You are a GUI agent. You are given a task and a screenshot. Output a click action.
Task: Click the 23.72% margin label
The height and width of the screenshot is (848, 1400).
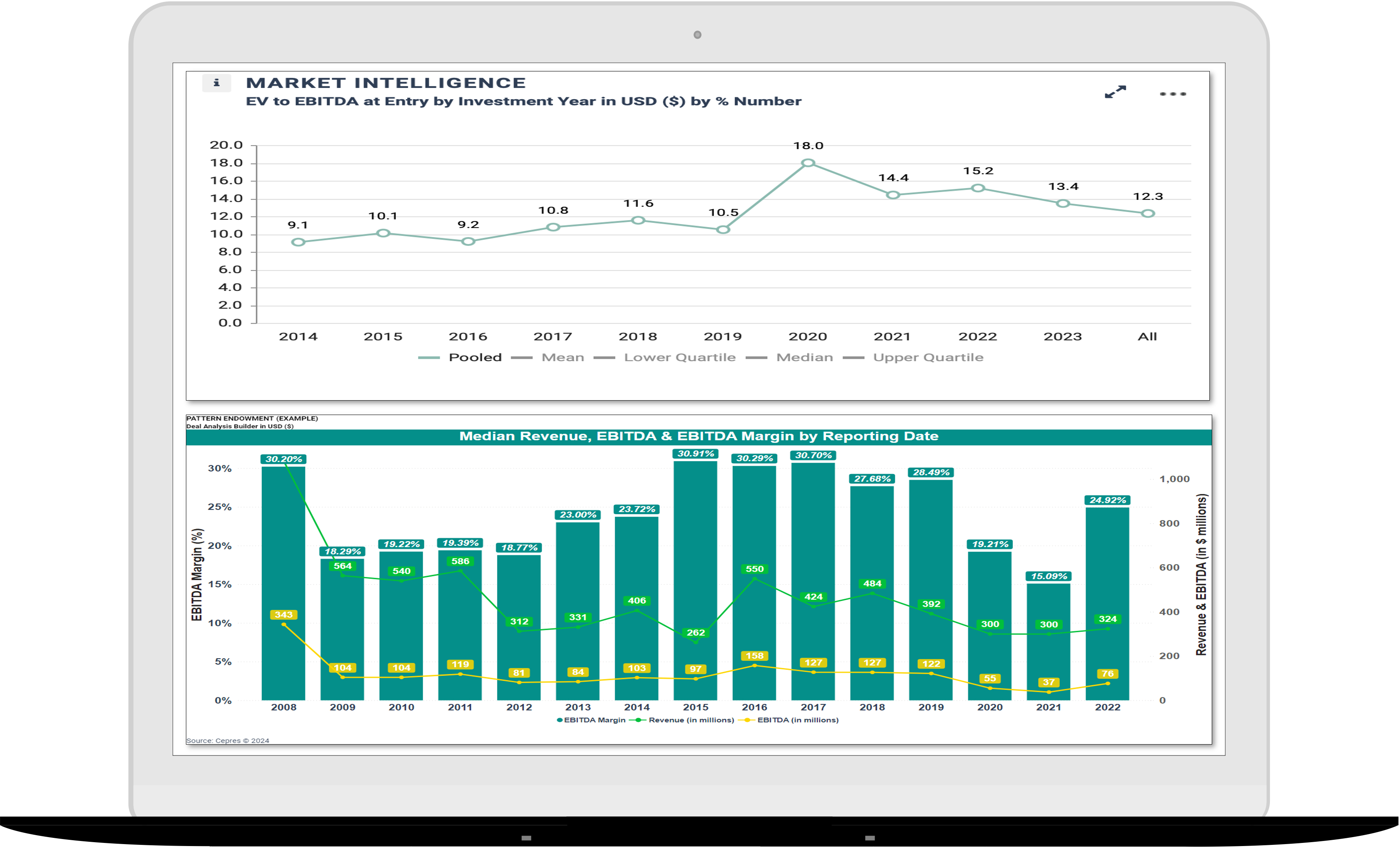tap(637, 509)
